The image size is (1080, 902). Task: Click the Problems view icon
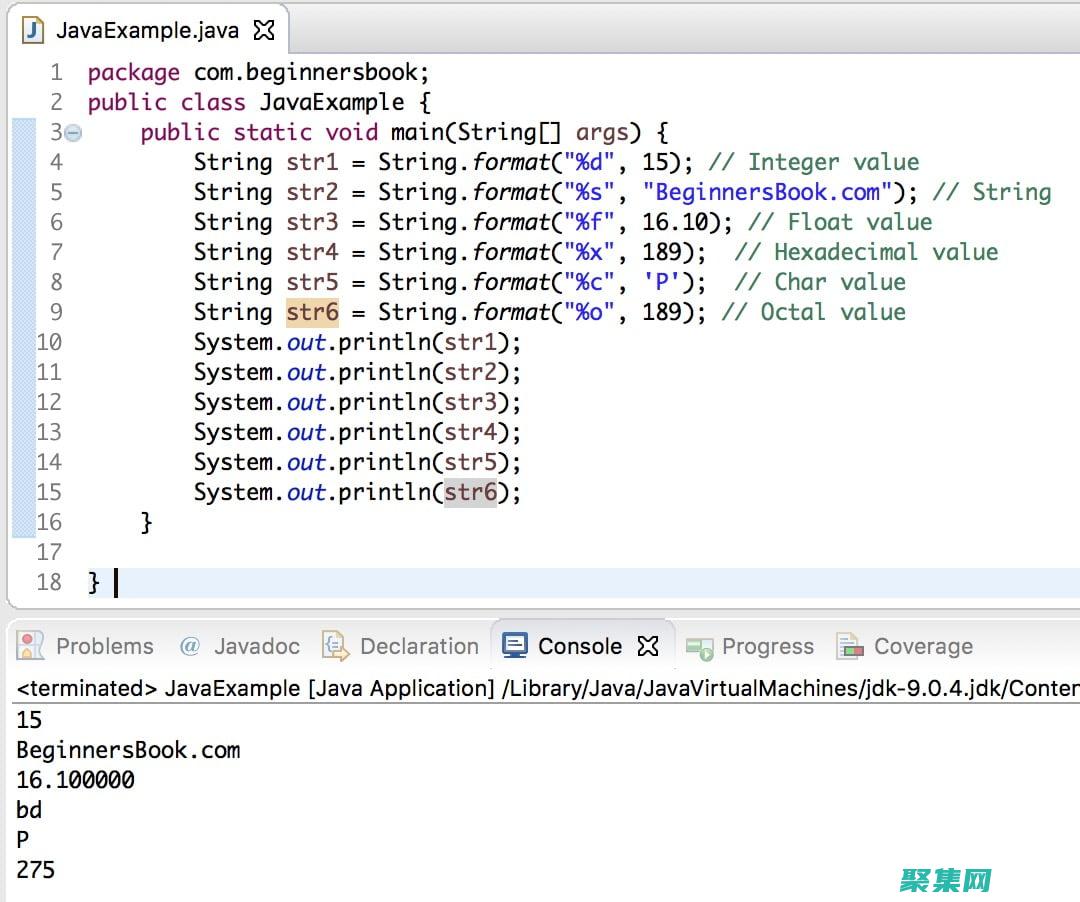point(31,646)
